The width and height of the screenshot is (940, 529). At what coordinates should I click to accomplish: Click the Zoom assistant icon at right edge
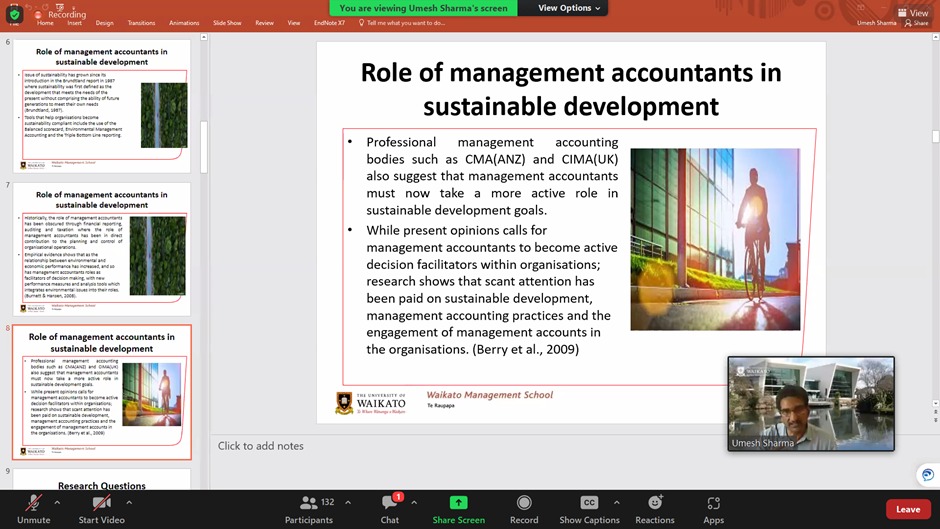[x=928, y=475]
